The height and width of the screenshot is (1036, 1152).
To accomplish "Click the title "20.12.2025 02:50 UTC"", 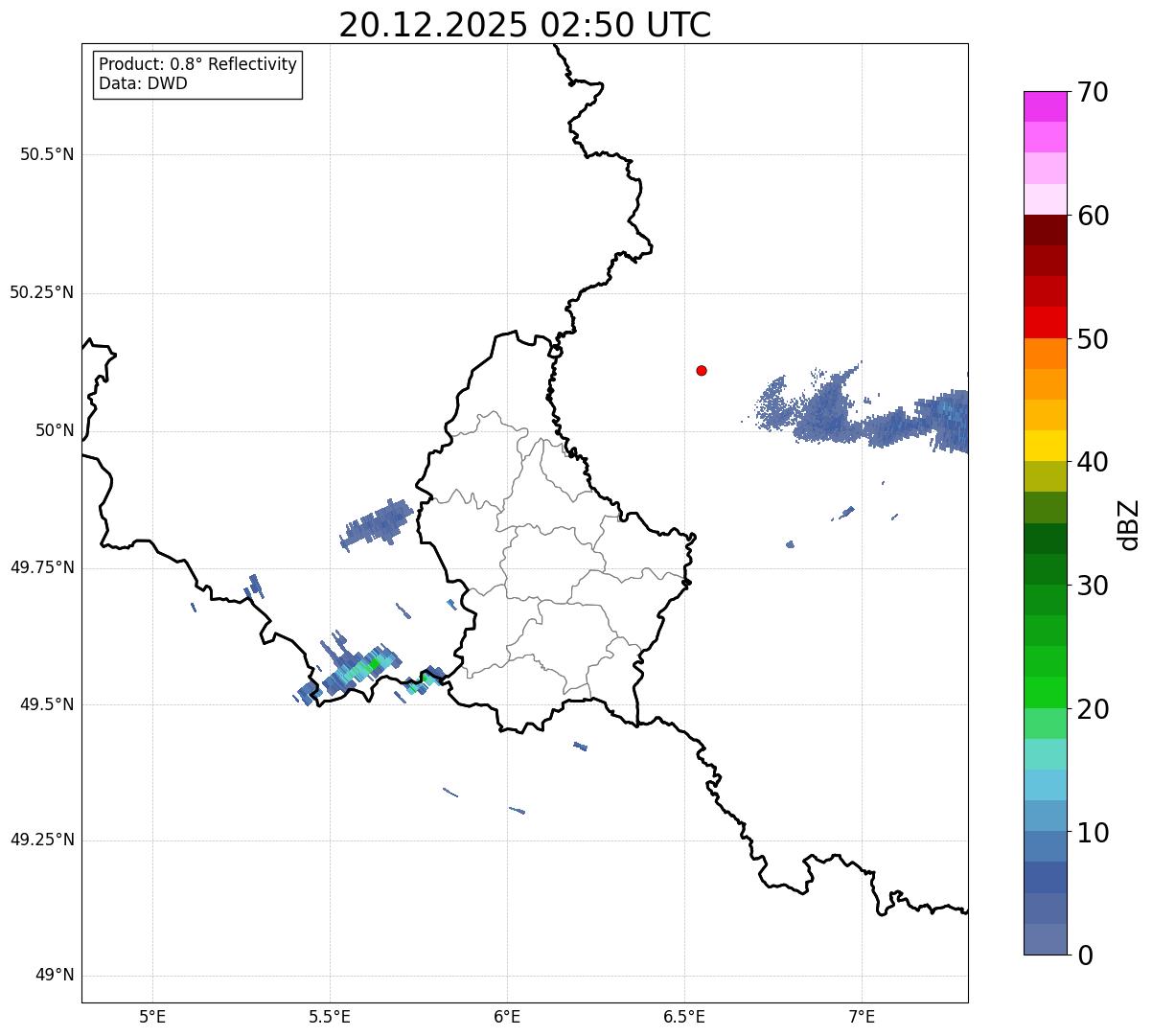I will point(525,24).
